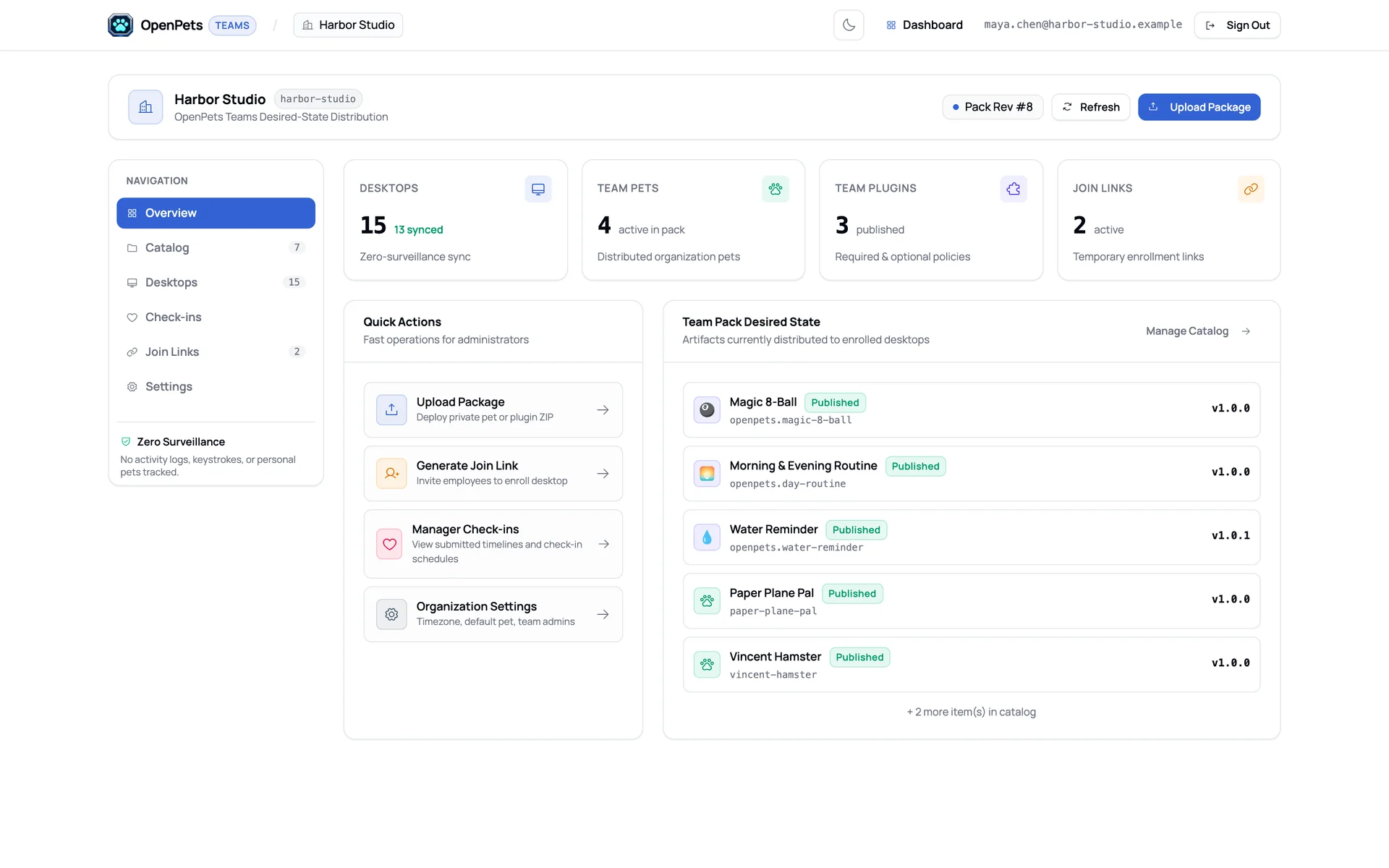Click the TEAMS badge beside OpenPets
Screen dimensions: 1389x868
click(232, 25)
